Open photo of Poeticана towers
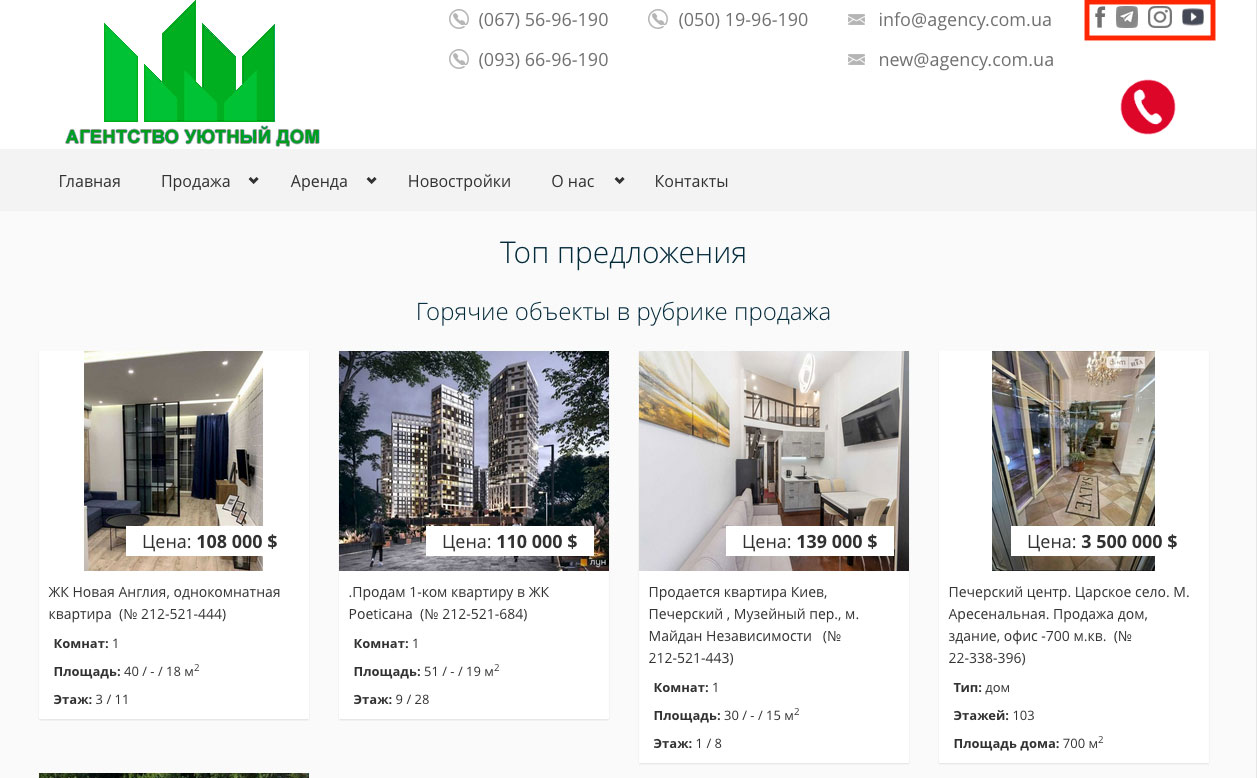The image size is (1257, 778). (474, 461)
